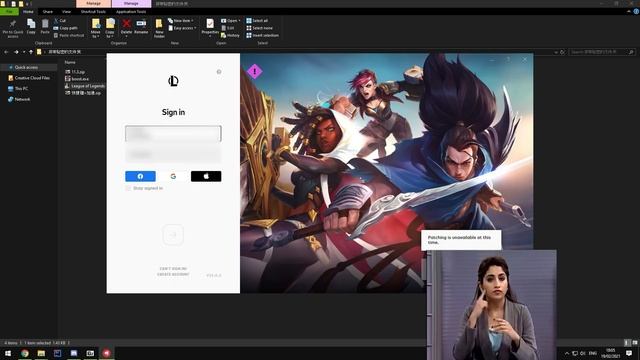The image size is (640, 360).
Task: Tick the Stay signed in checkbox
Action: pos(128,188)
